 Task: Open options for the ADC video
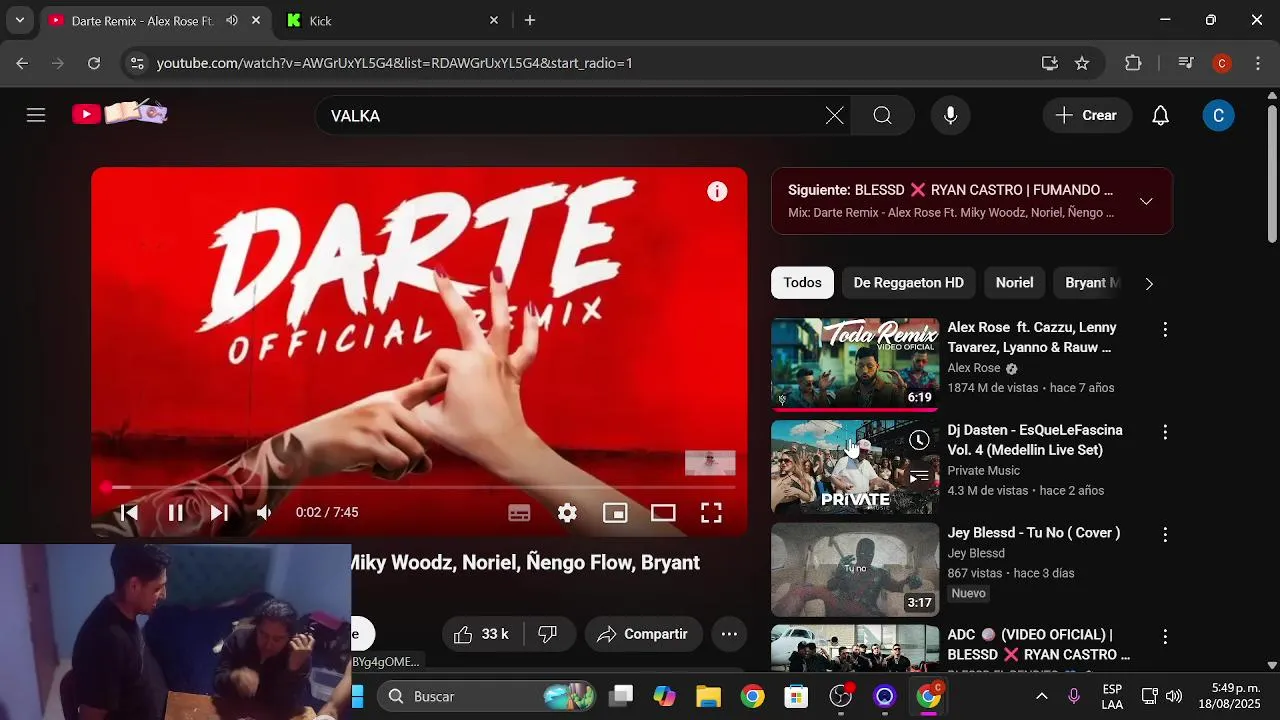point(1164,637)
